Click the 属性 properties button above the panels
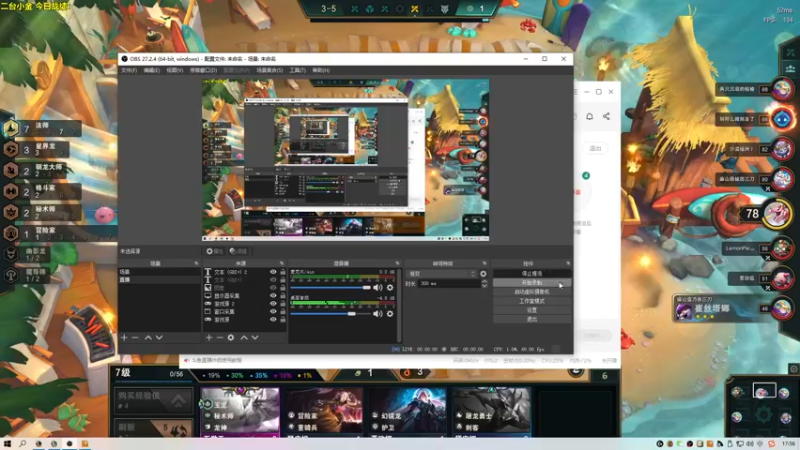 click(215, 251)
